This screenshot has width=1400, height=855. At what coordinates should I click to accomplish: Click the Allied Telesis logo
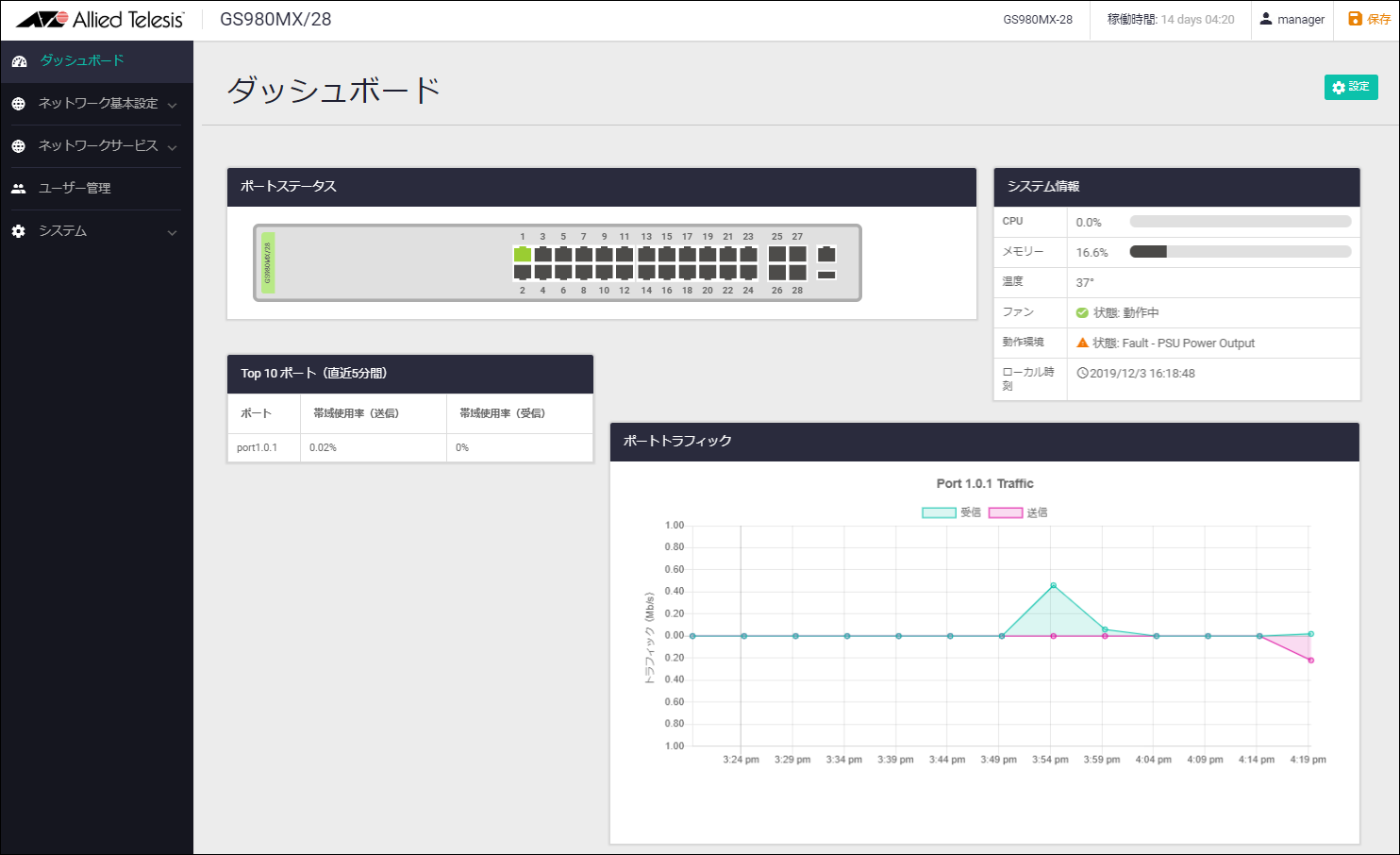100,20
